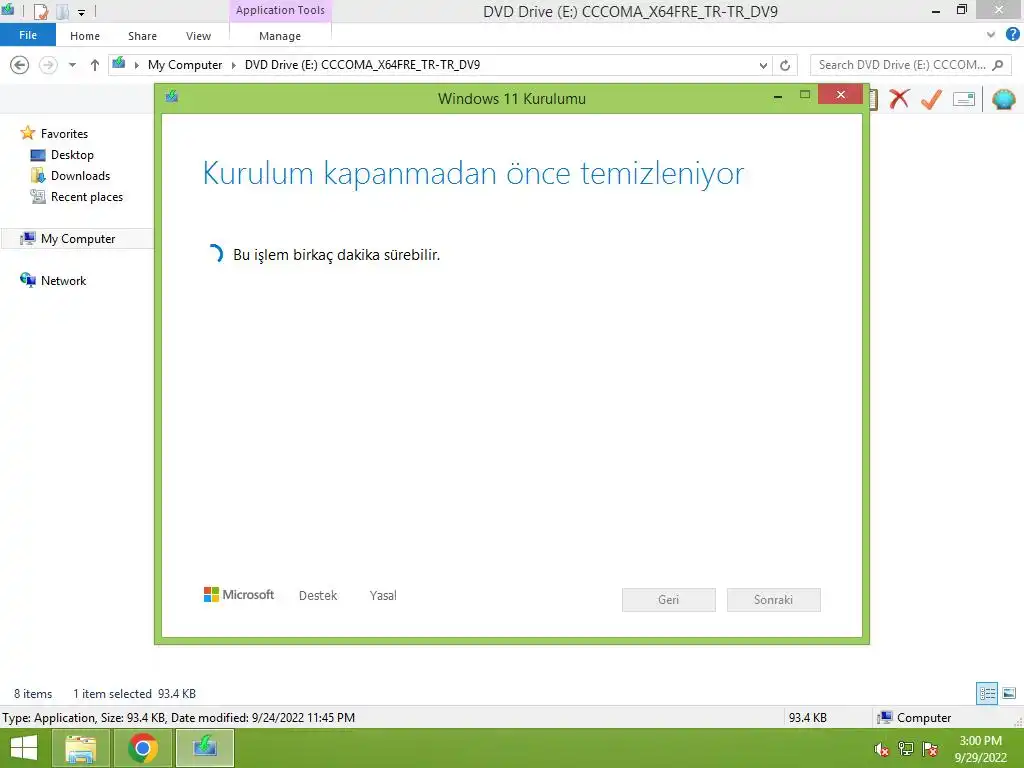
Task: Click 1 item selected 93.4 KB text
Action: pyautogui.click(x=135, y=694)
